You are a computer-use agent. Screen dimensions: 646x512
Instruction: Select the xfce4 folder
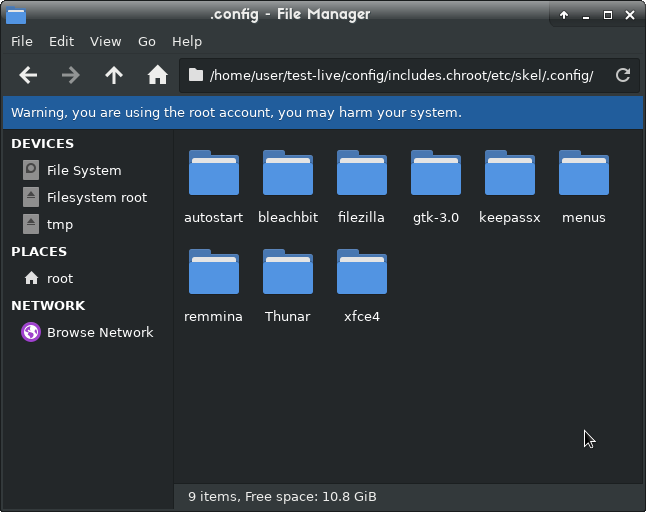coord(361,275)
